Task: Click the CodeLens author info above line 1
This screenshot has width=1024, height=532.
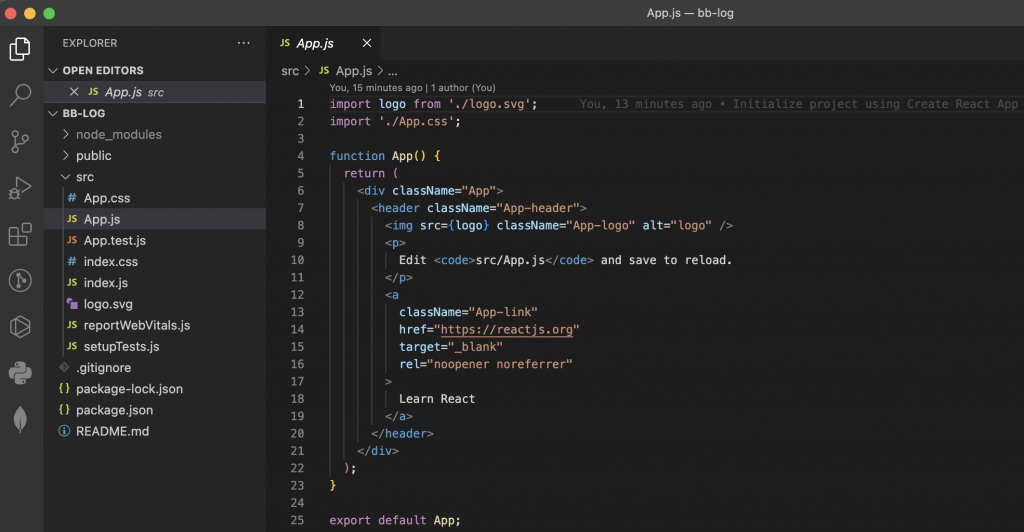Action: (x=412, y=87)
